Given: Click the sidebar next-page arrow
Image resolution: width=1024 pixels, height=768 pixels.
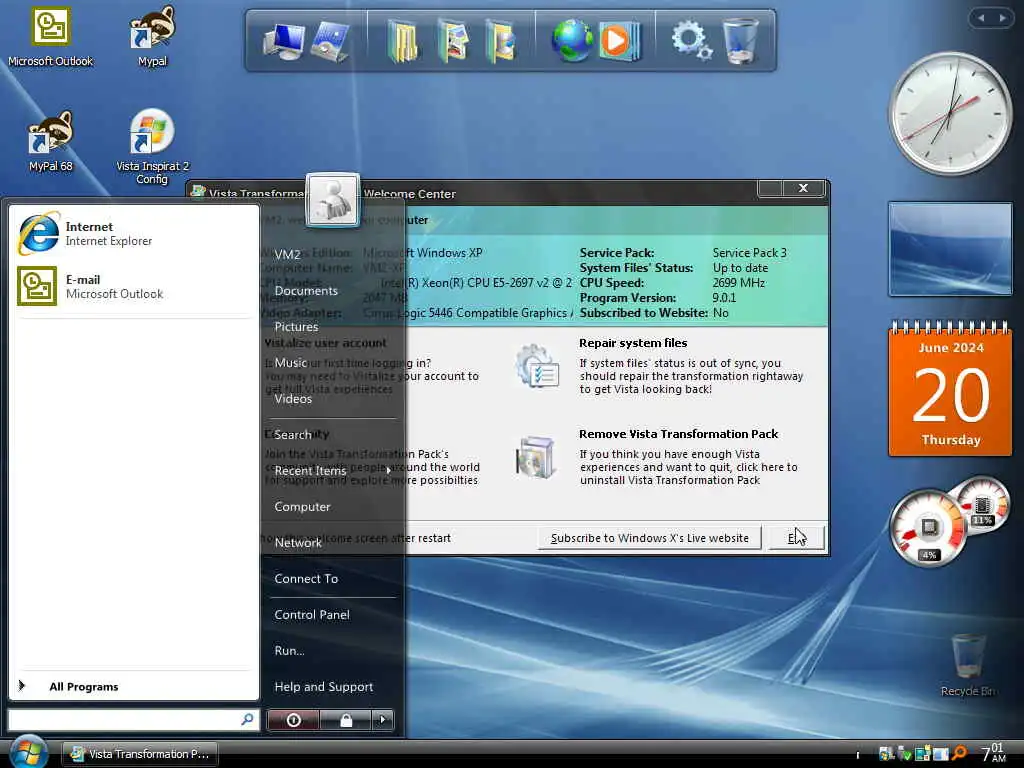Looking at the screenshot, I should (x=1002, y=18).
